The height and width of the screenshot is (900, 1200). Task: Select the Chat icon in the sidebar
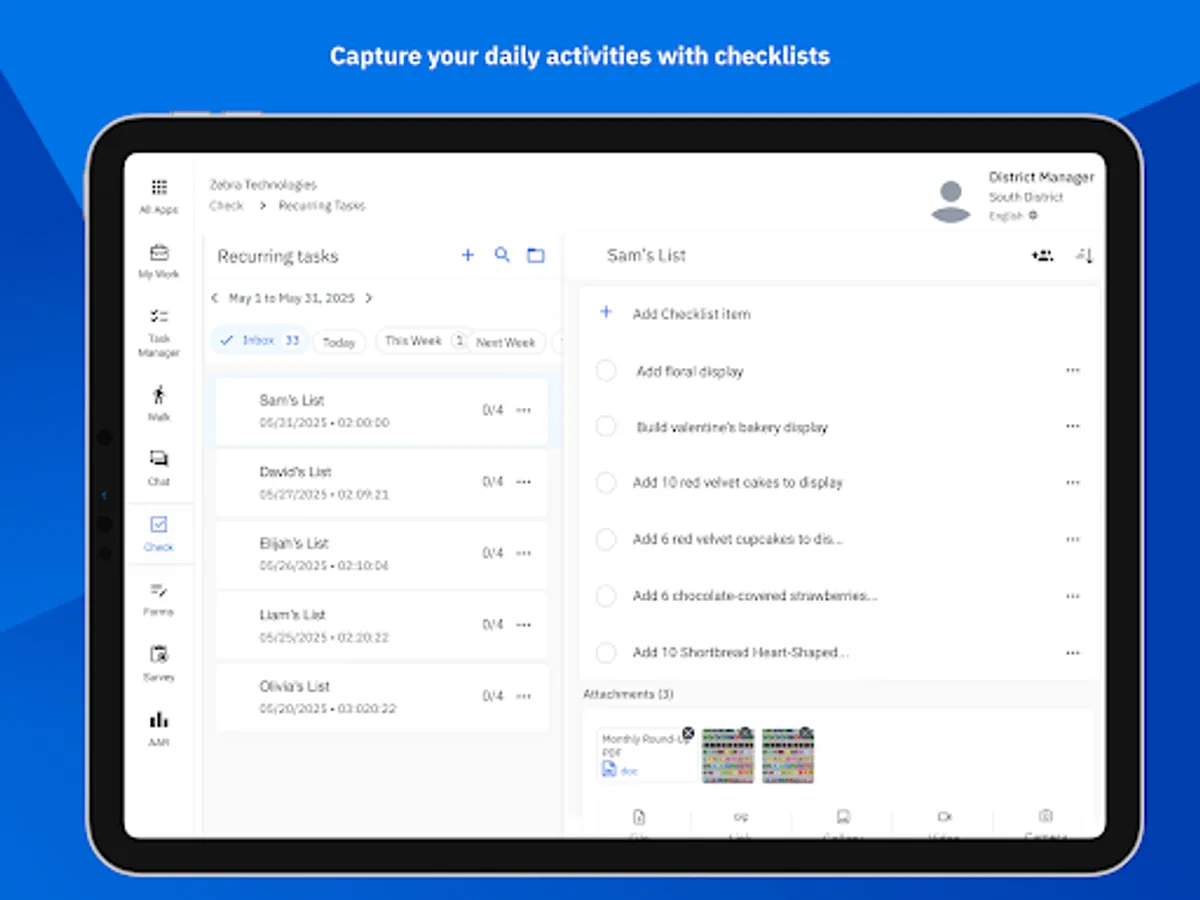click(158, 465)
